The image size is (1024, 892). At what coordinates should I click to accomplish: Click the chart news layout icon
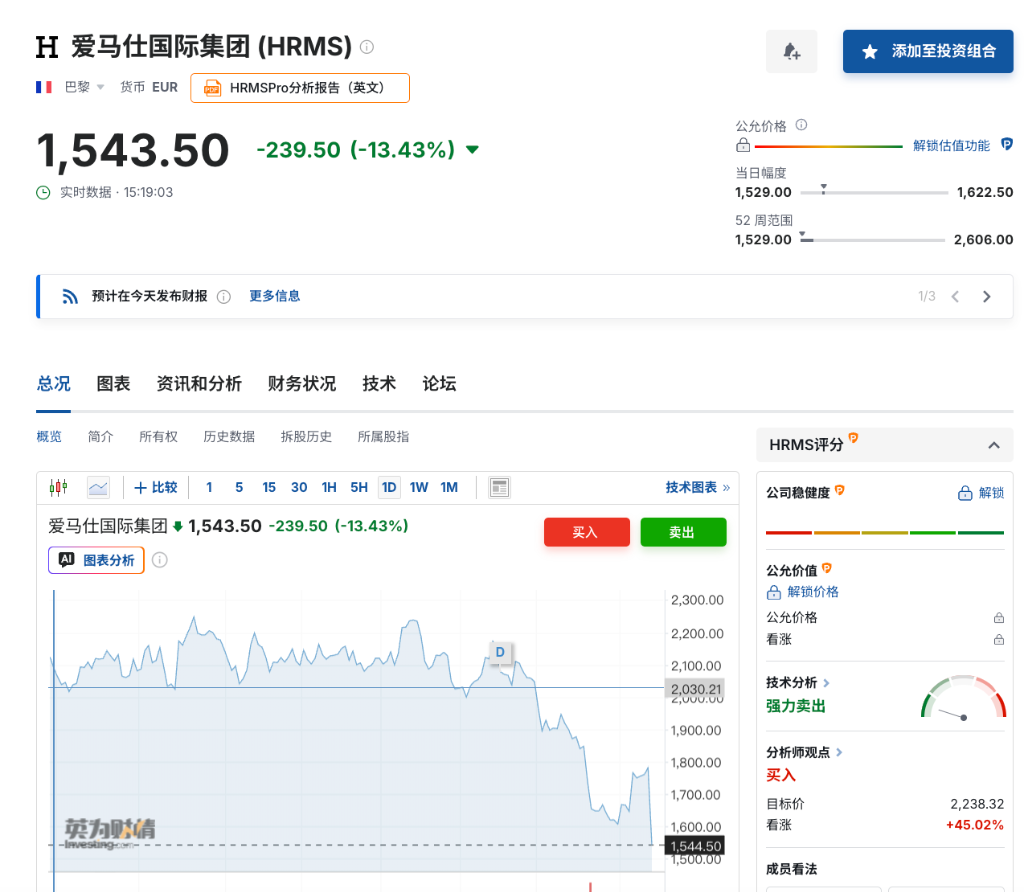pos(500,488)
